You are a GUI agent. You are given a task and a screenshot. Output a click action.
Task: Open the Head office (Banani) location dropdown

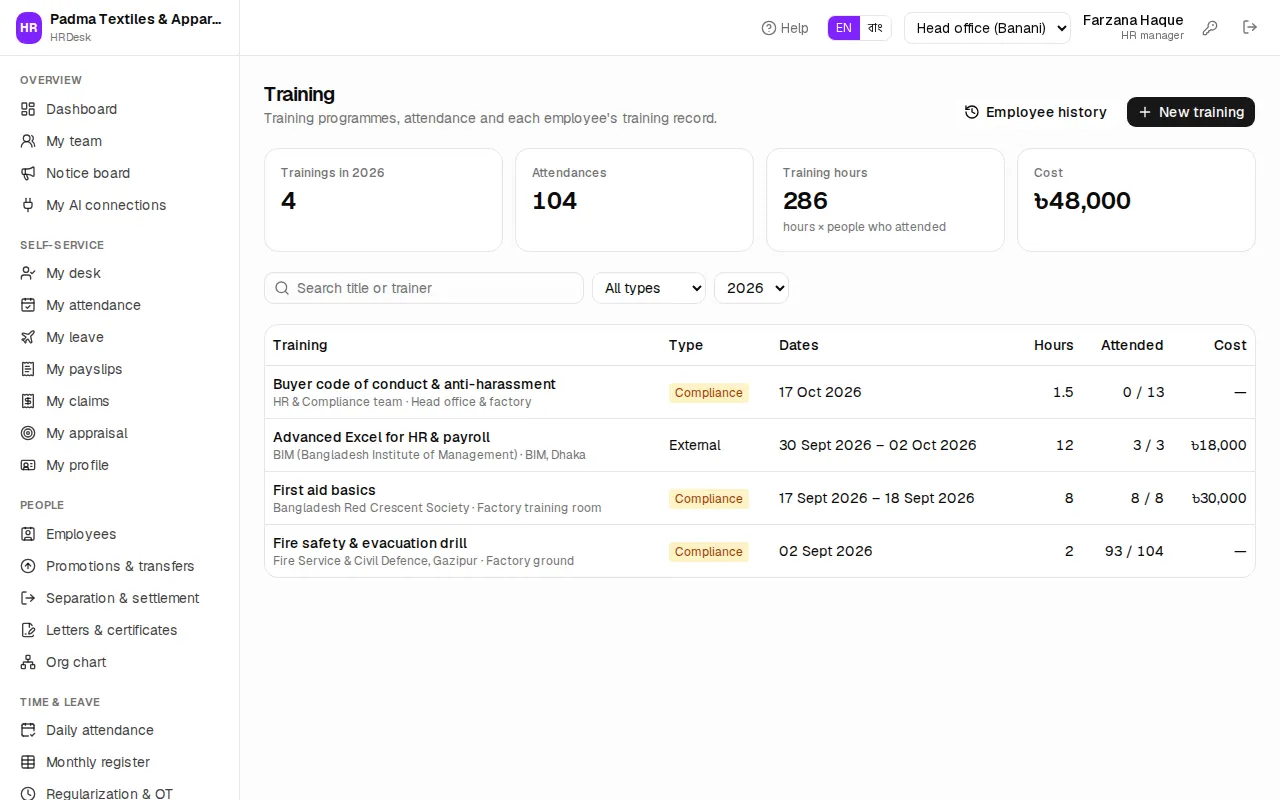click(x=987, y=28)
